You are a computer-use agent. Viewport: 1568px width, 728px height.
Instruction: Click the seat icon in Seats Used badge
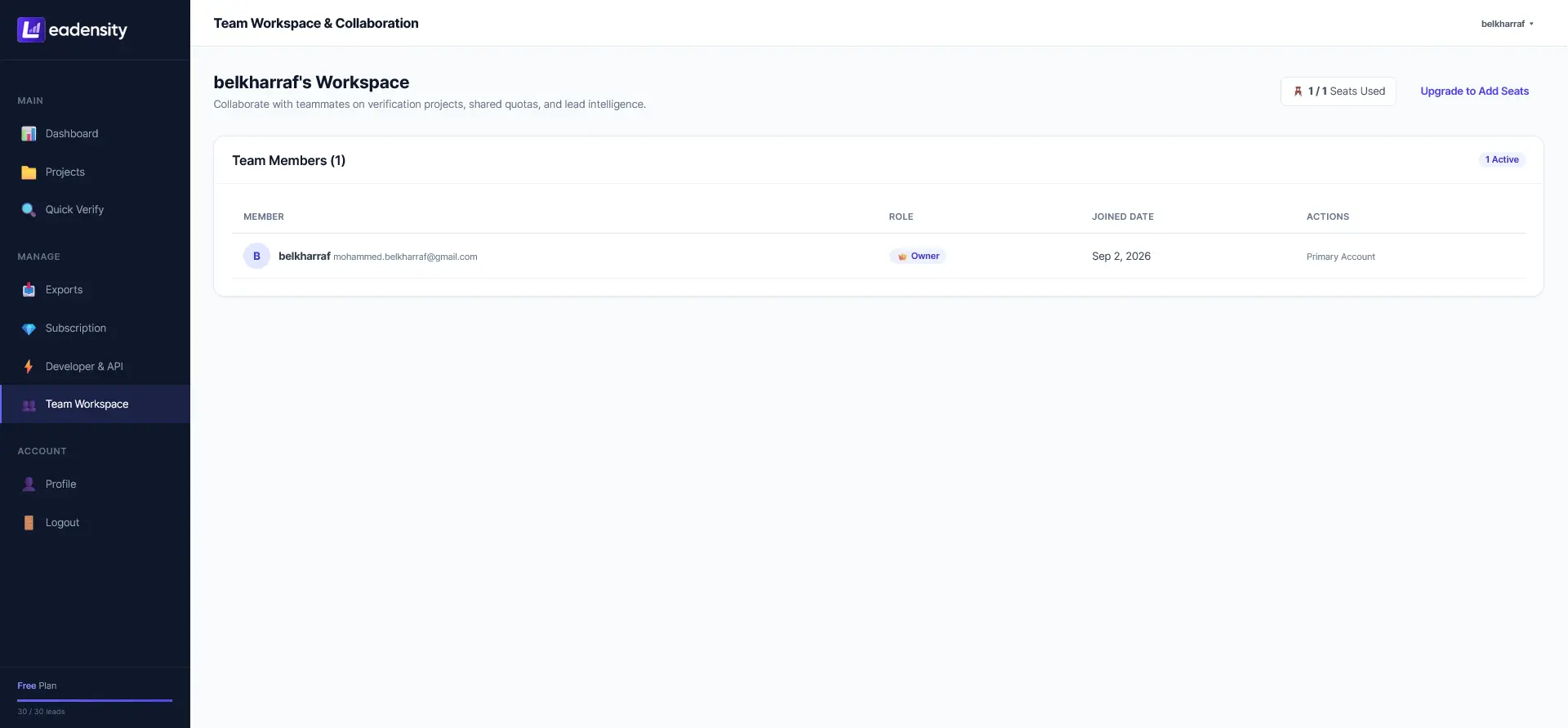pos(1298,92)
